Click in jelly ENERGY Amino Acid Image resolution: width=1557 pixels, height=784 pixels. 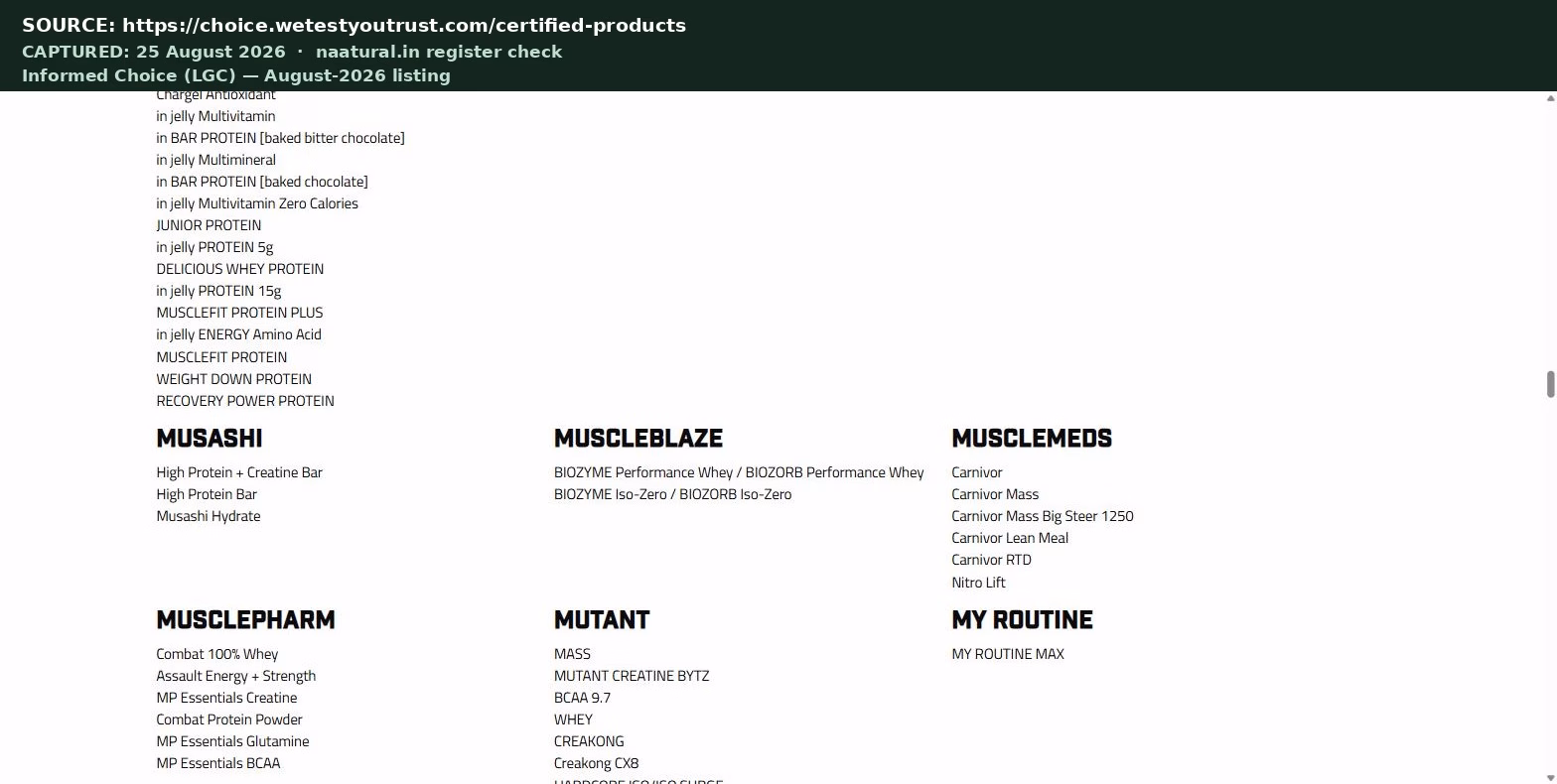coord(238,334)
